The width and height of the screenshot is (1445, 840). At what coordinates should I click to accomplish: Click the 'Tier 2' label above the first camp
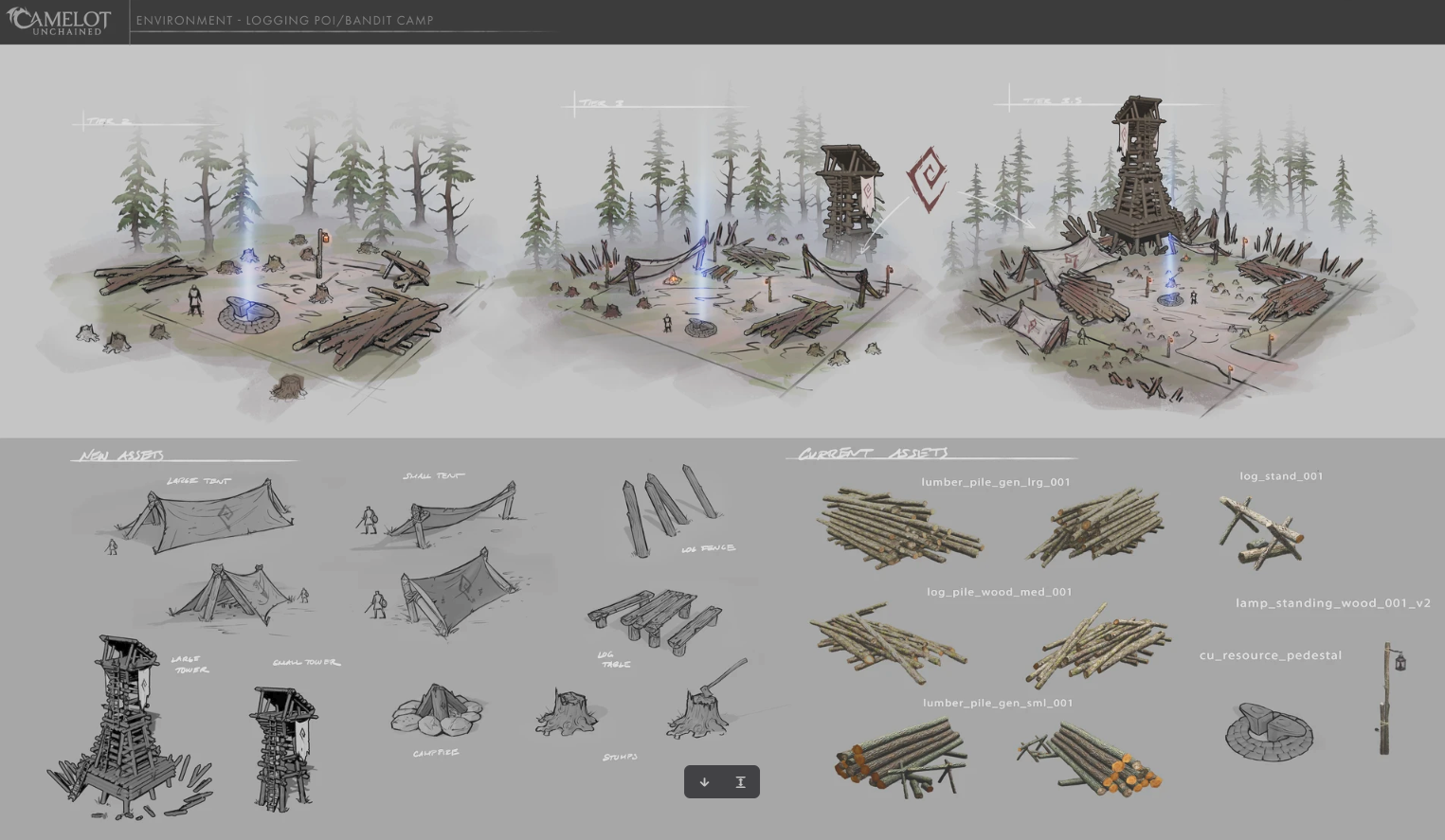point(110,121)
